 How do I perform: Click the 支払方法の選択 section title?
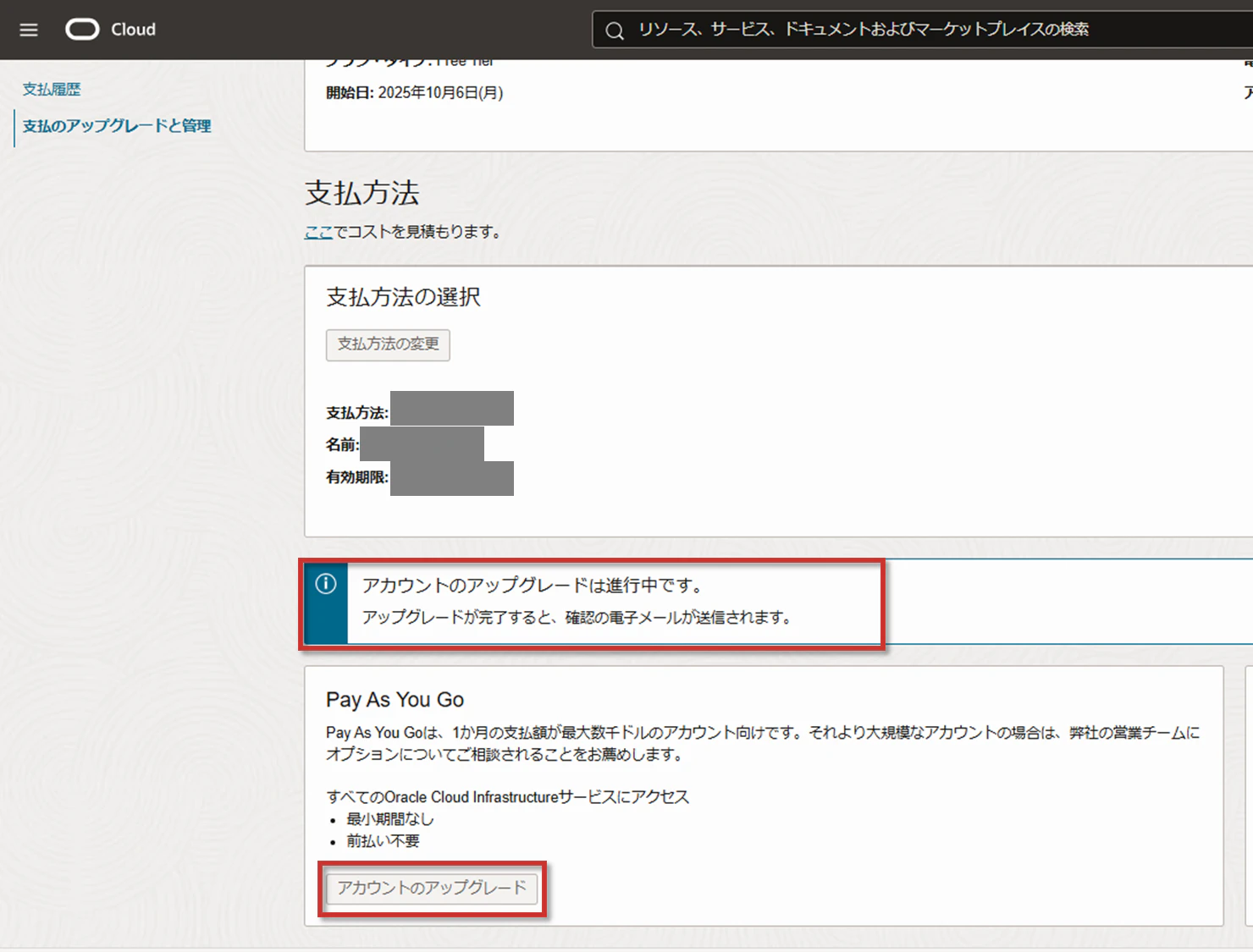point(403,297)
